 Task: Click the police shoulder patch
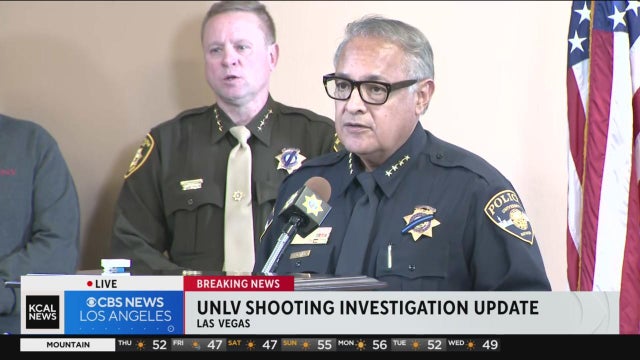tap(509, 216)
